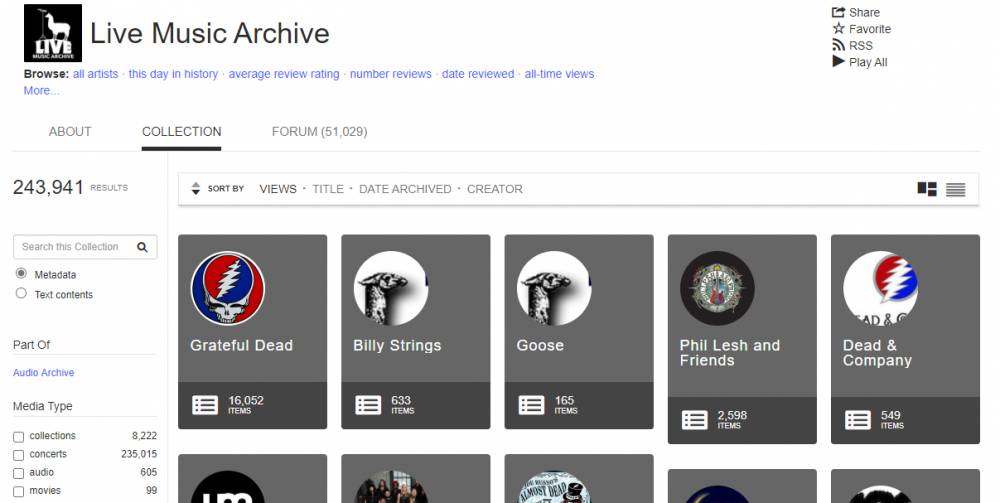1000x503 pixels.
Task: Check the movies media type checkbox
Action: point(18,492)
